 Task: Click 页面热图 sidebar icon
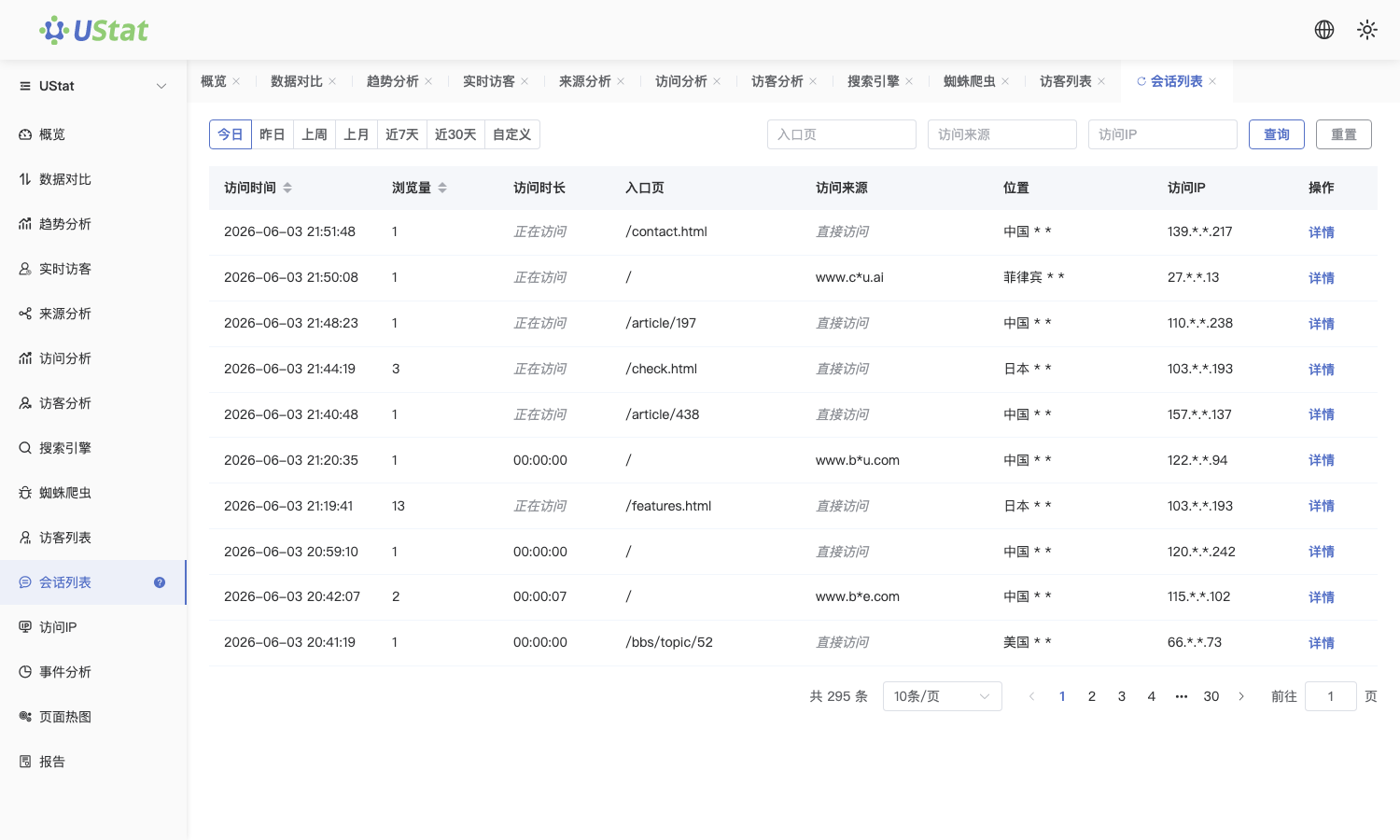tap(25, 717)
